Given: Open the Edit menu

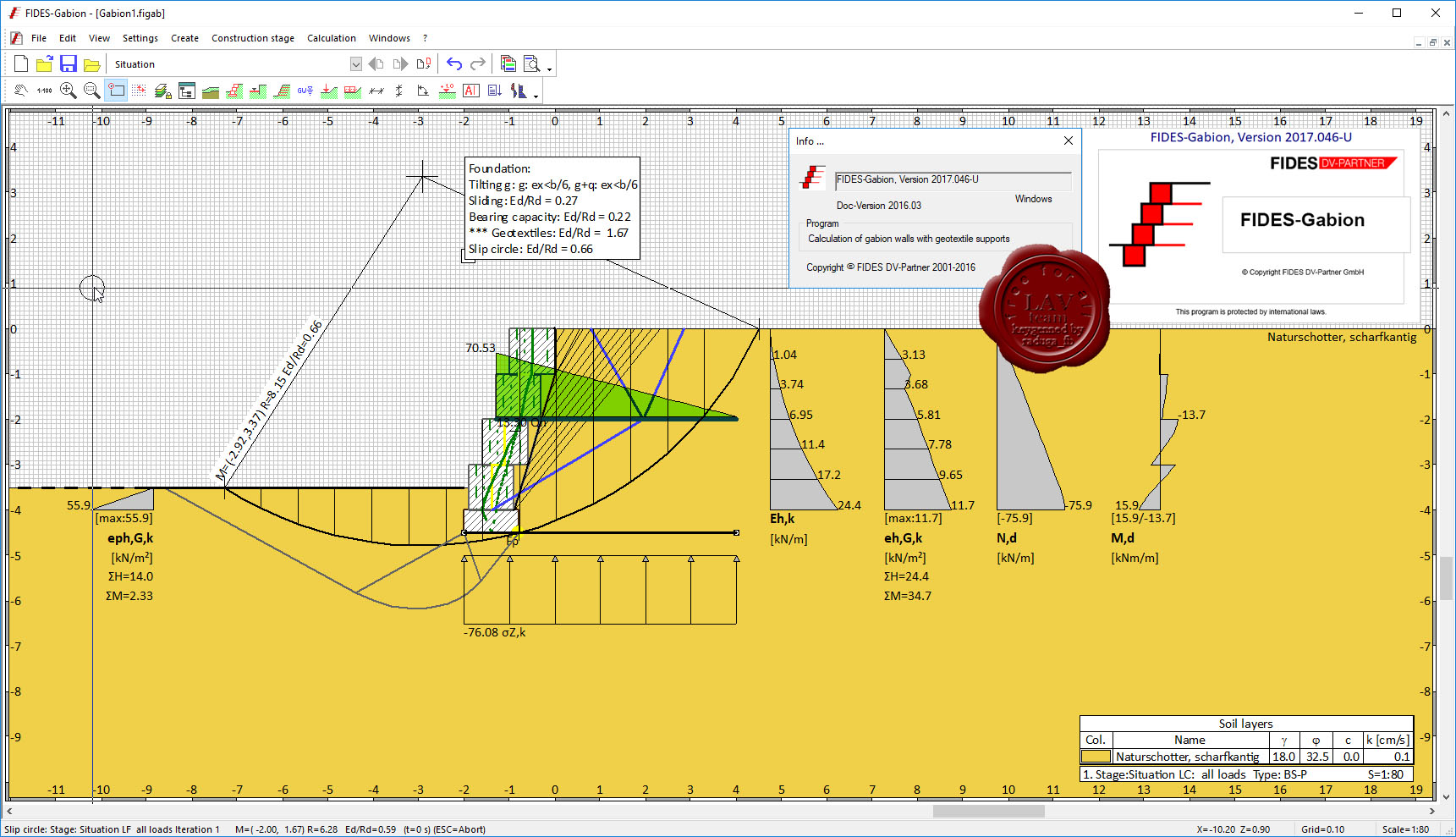Looking at the screenshot, I should (68, 38).
